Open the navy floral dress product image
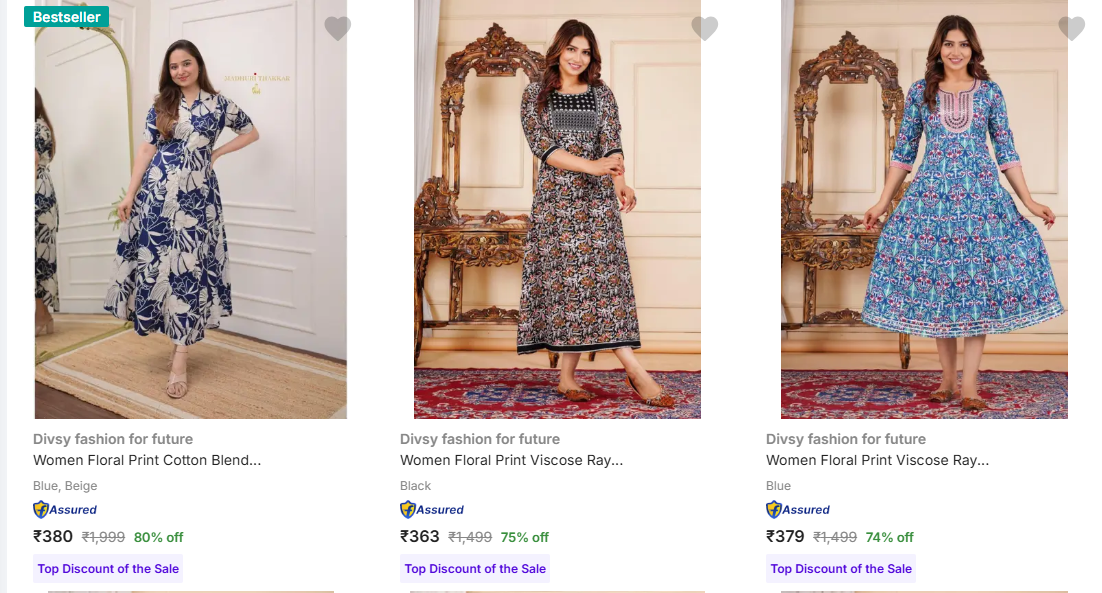 (x=190, y=220)
